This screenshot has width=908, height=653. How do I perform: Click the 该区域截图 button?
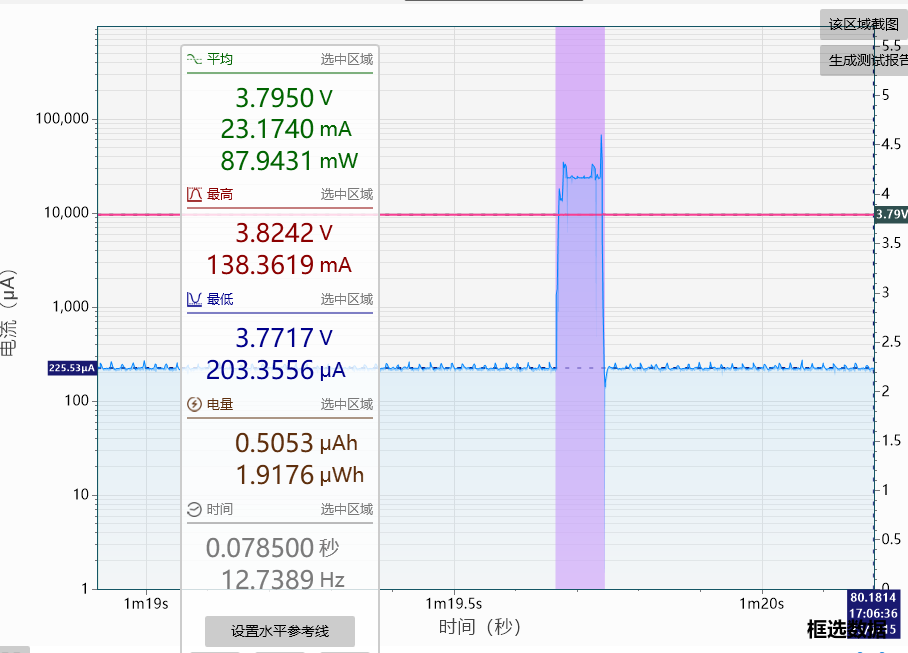tap(863, 24)
